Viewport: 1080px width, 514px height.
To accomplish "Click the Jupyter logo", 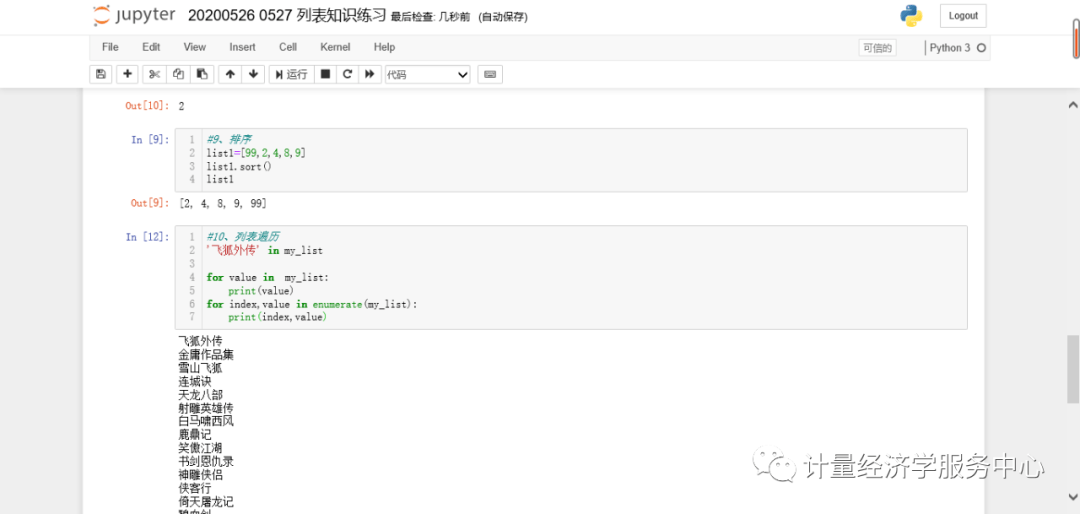I will click(134, 15).
